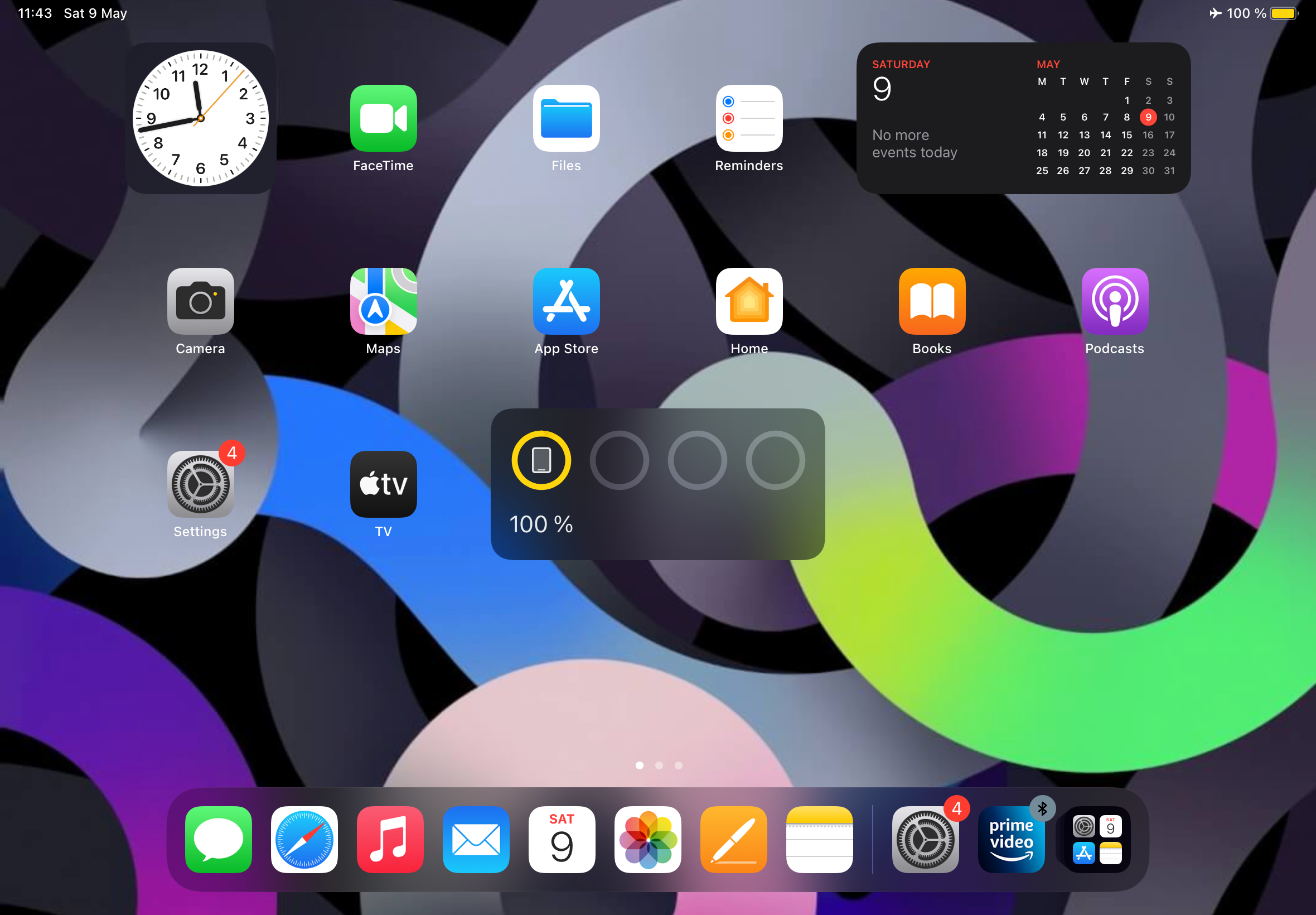Open the Notes app in the dock
1316x915 pixels.
pos(820,839)
